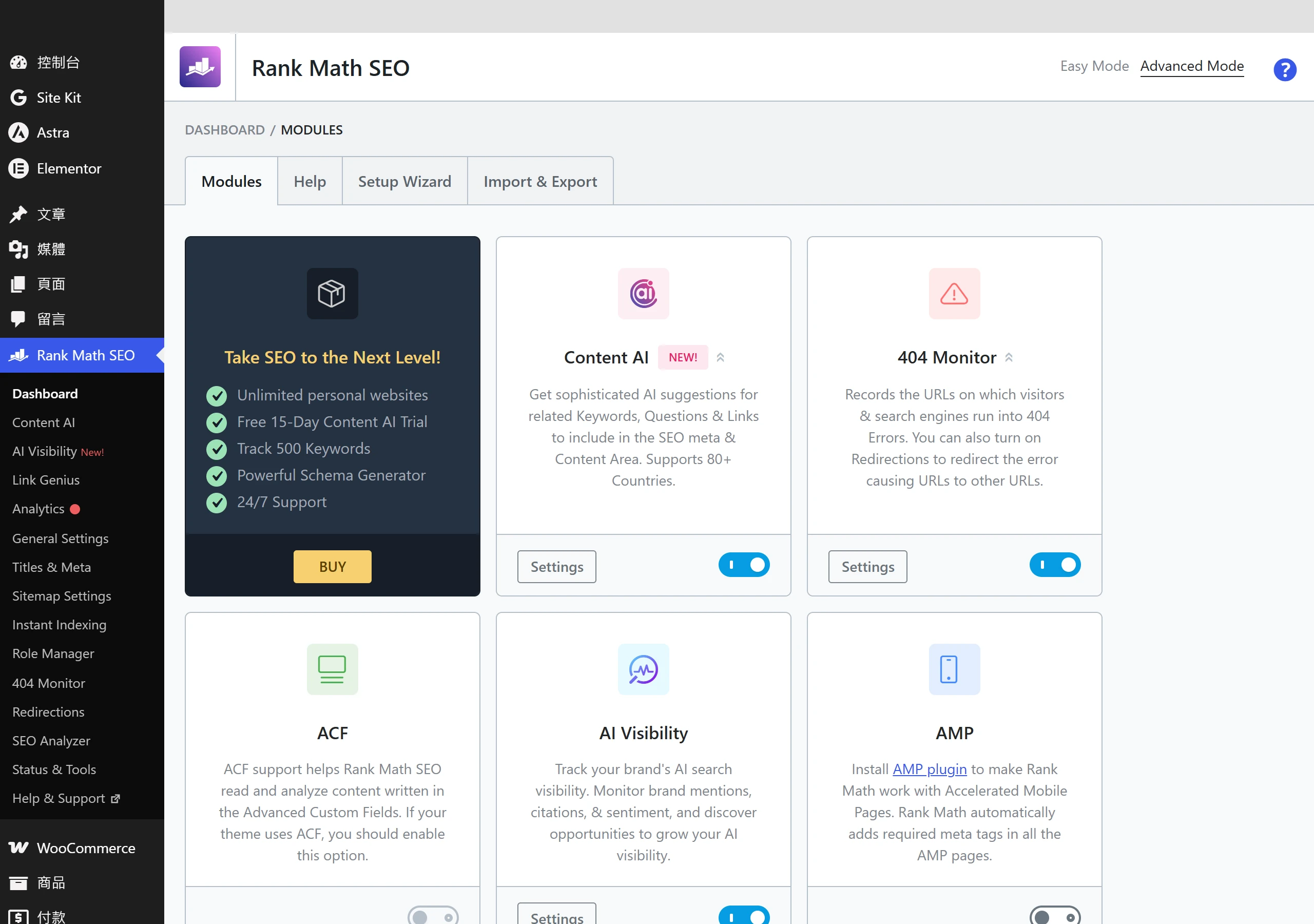Click the NEW! badge beside Content AI
The height and width of the screenshot is (924, 1314).
(683, 357)
